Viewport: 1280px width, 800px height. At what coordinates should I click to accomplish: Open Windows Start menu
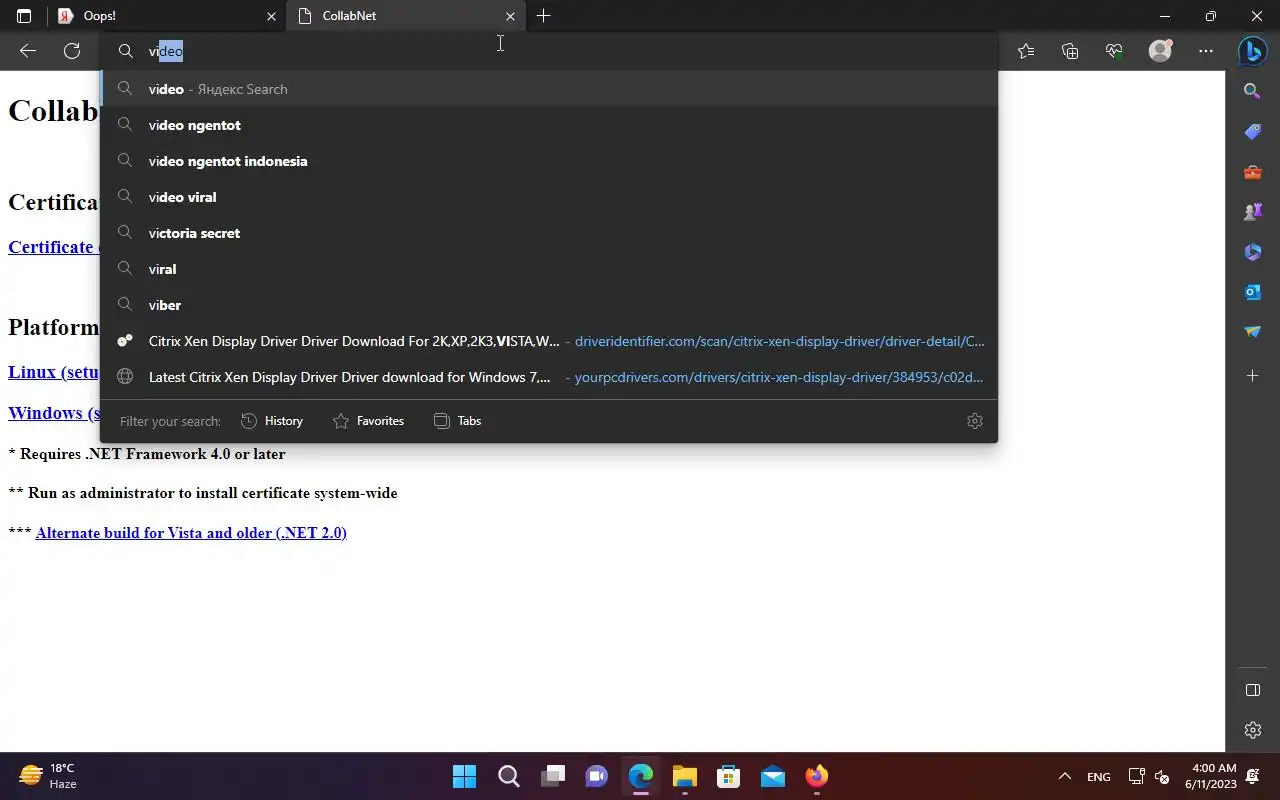[464, 776]
